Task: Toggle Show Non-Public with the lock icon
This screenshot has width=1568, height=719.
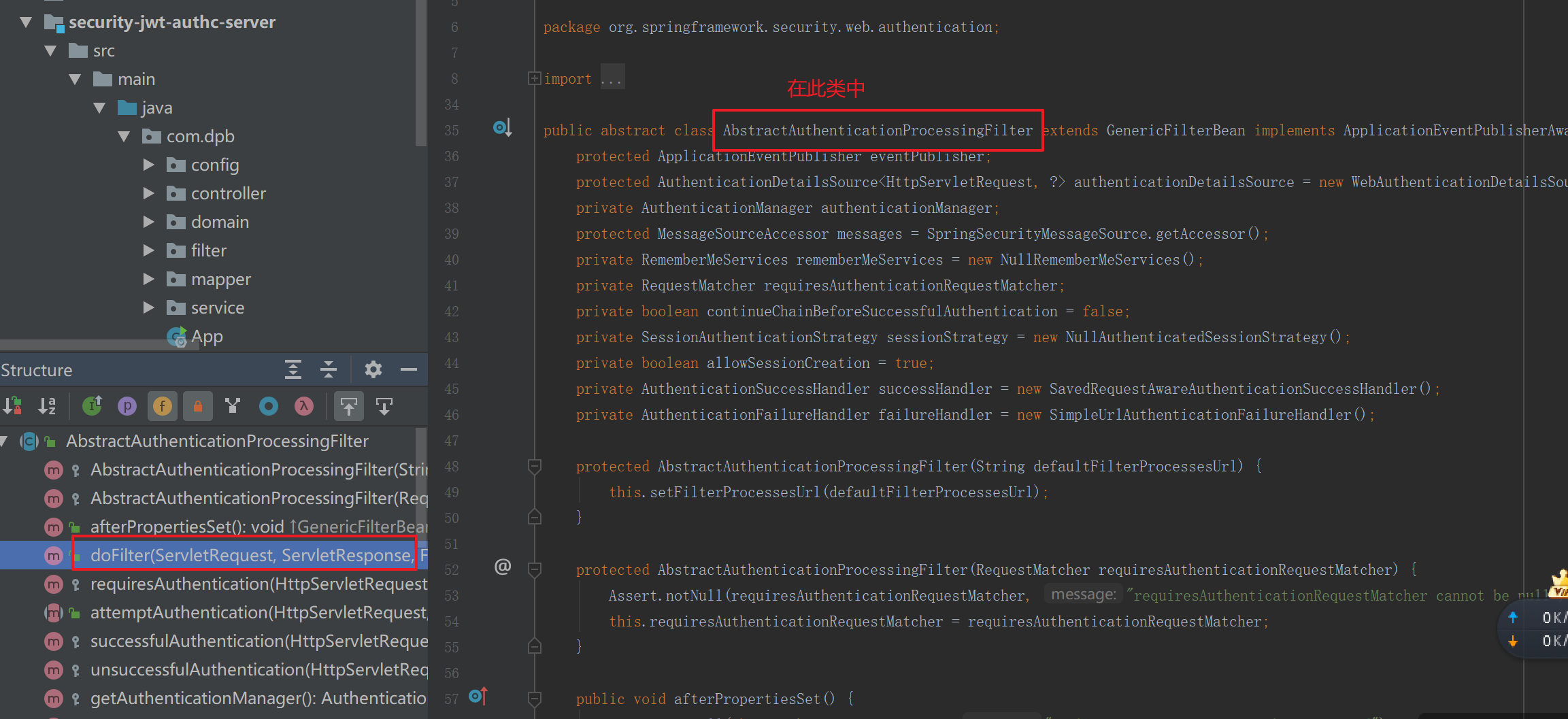Action: (x=198, y=406)
